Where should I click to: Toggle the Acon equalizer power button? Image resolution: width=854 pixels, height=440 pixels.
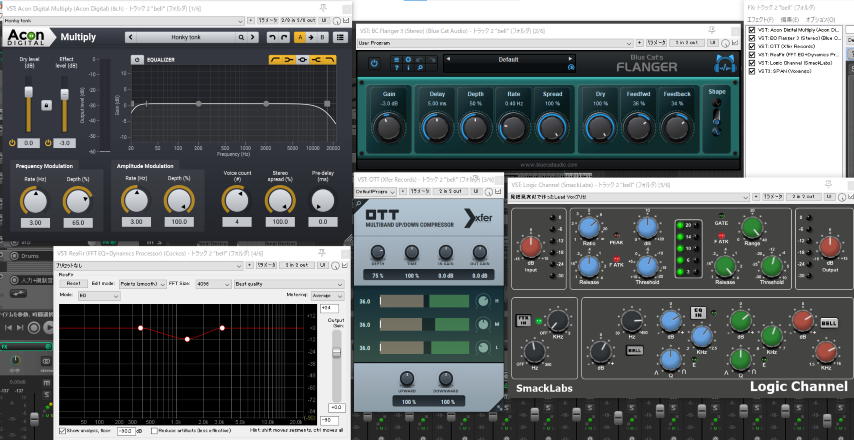(137, 59)
